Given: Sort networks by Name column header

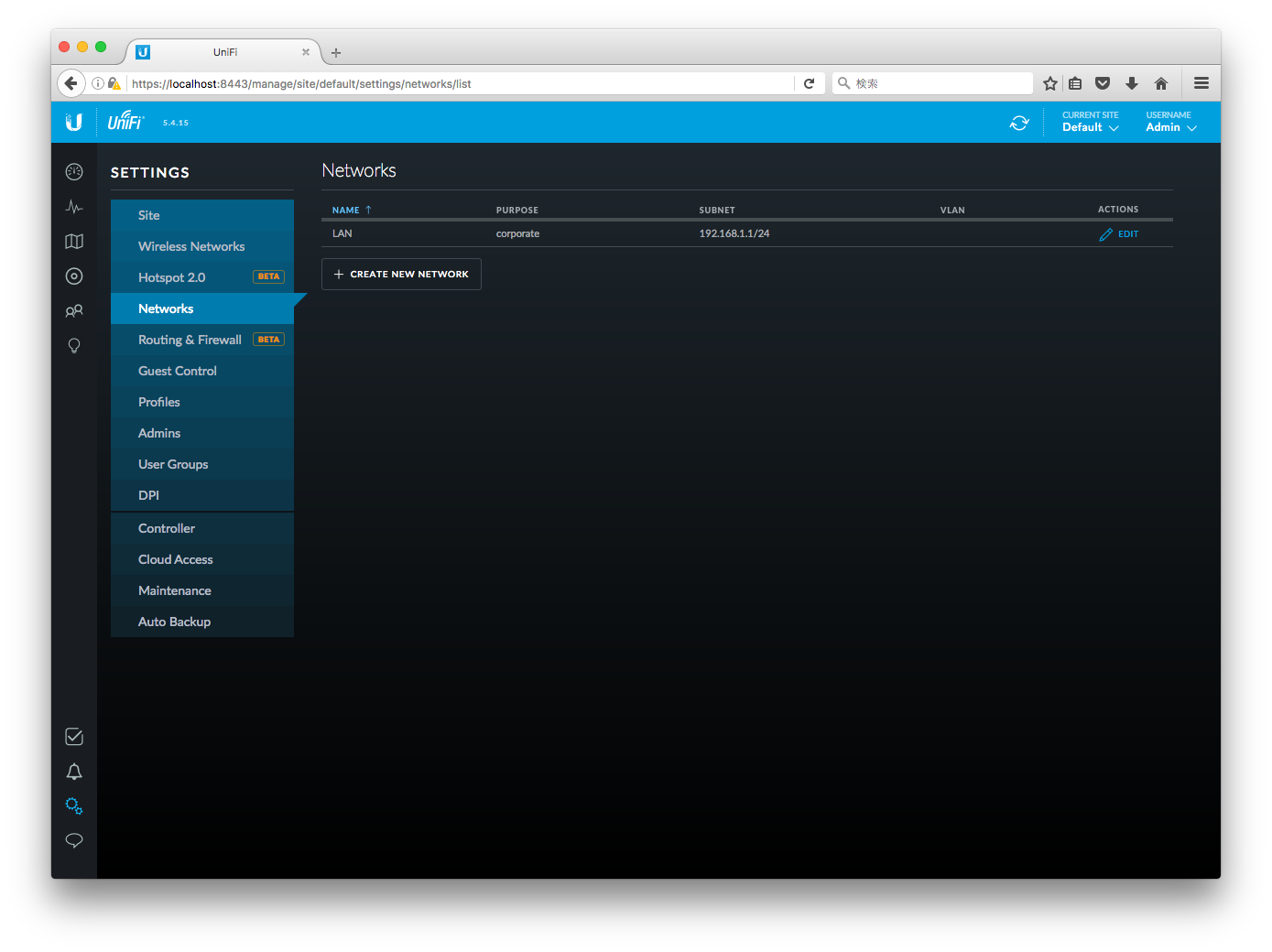Looking at the screenshot, I should tap(346, 211).
